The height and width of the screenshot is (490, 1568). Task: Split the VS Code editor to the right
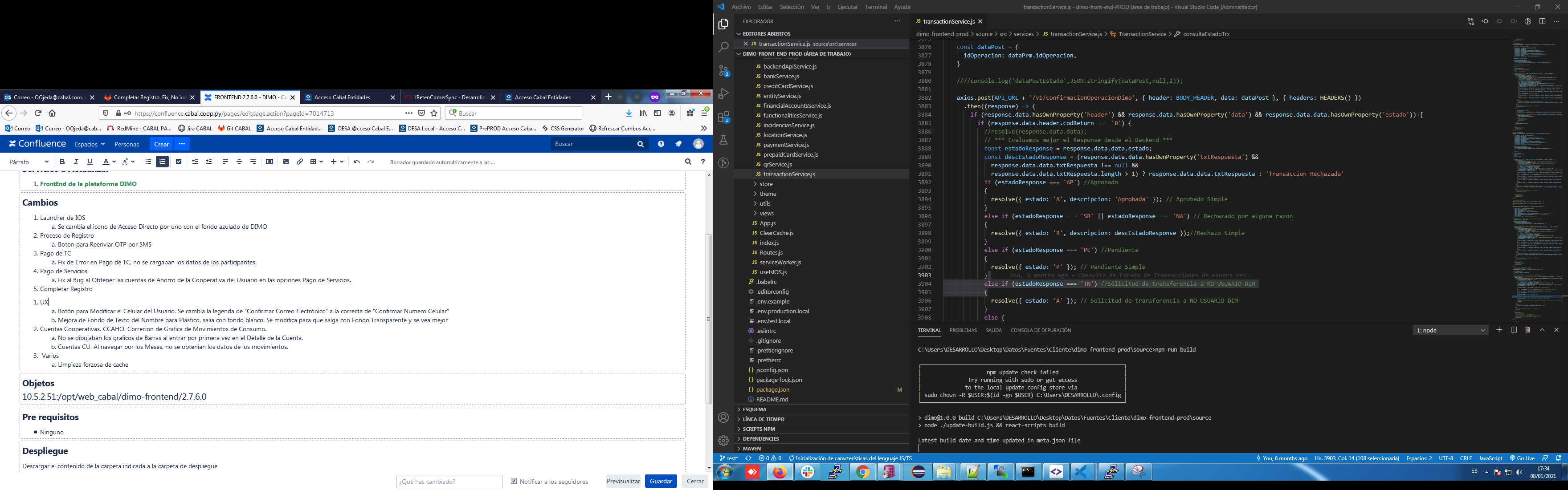point(1542,21)
